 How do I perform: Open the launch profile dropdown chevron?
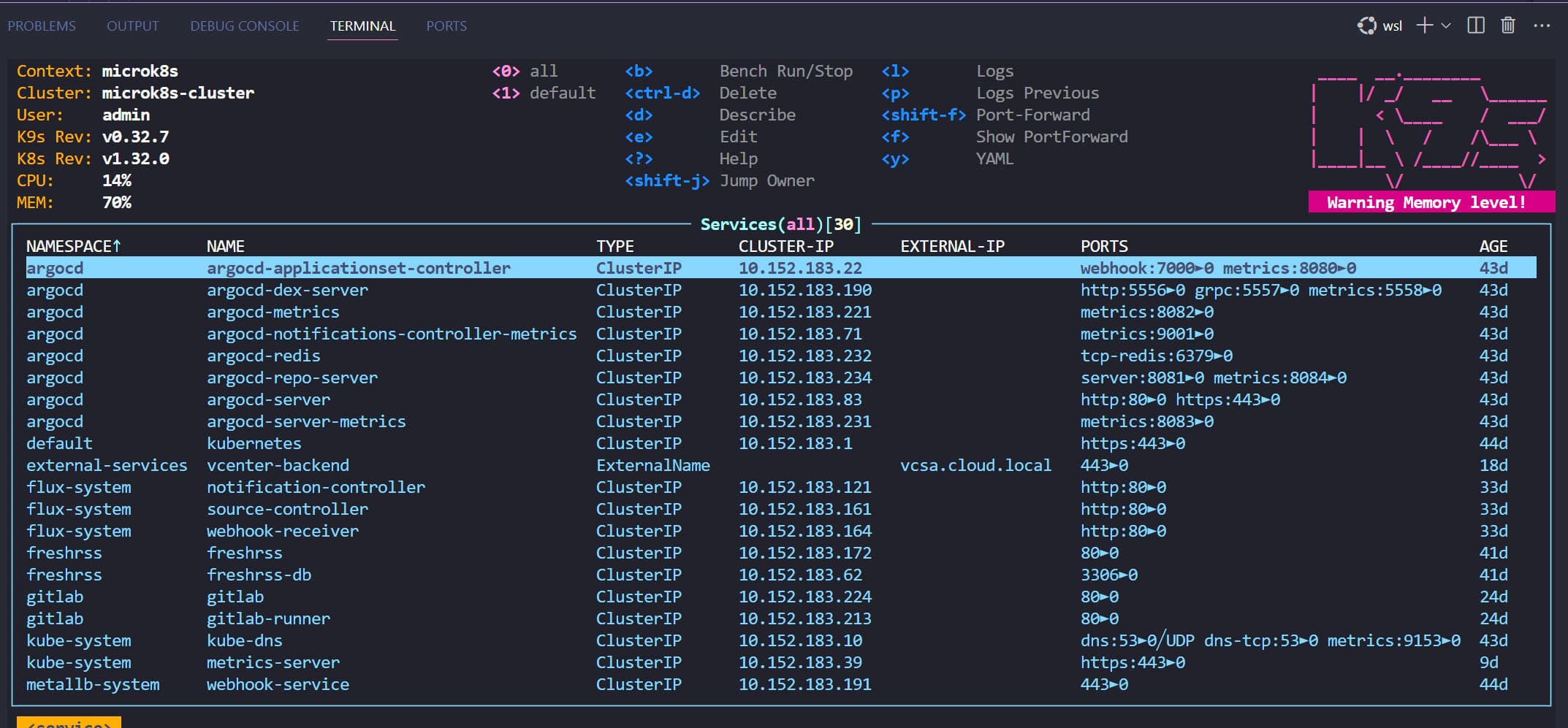1446,26
